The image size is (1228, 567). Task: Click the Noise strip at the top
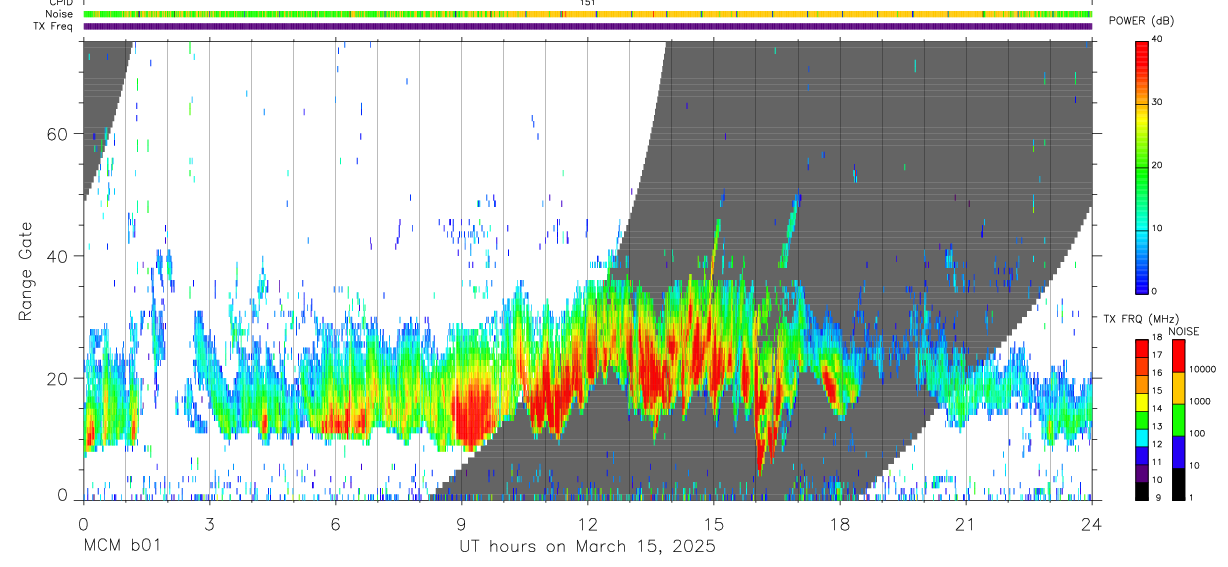[x=588, y=14]
